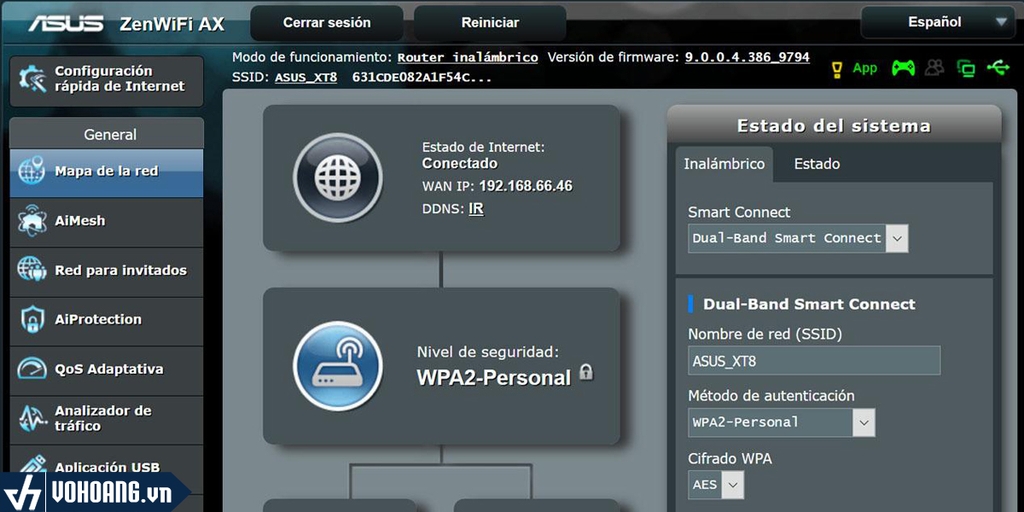Click the Conectado status text
The height and width of the screenshot is (512, 1024).
coord(460,163)
